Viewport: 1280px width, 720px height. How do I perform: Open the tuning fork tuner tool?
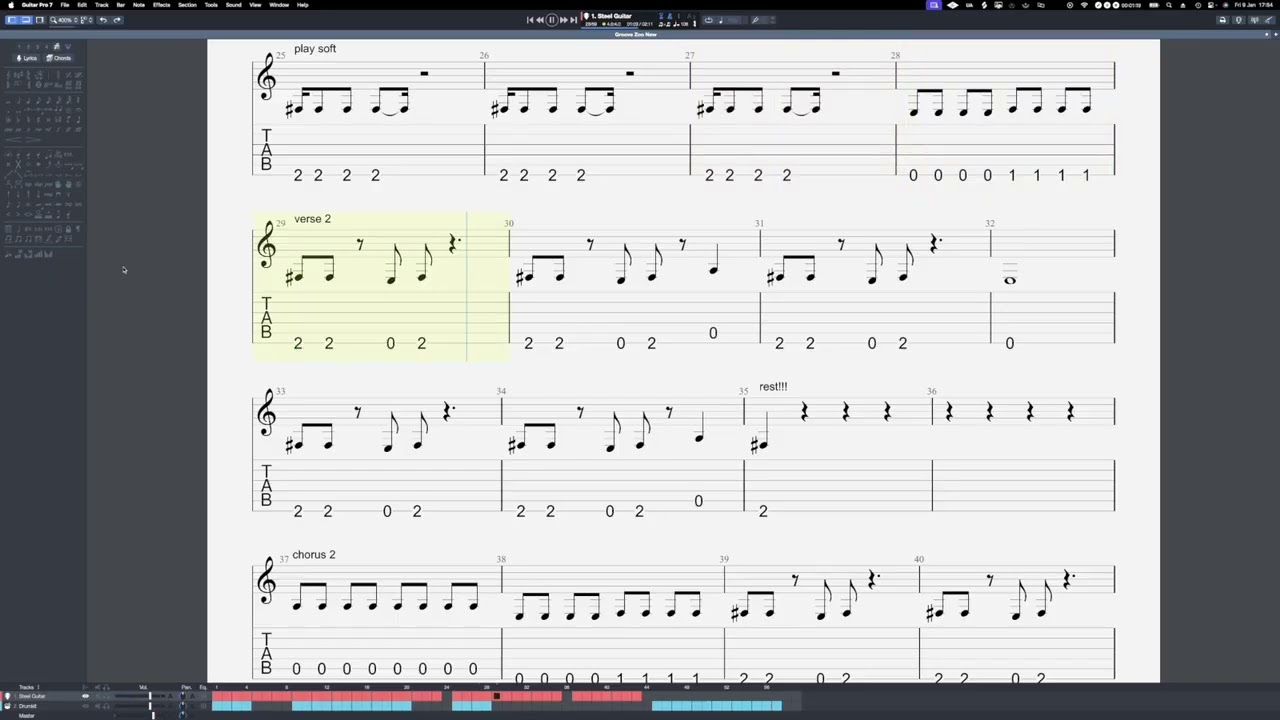pyautogui.click(x=755, y=20)
